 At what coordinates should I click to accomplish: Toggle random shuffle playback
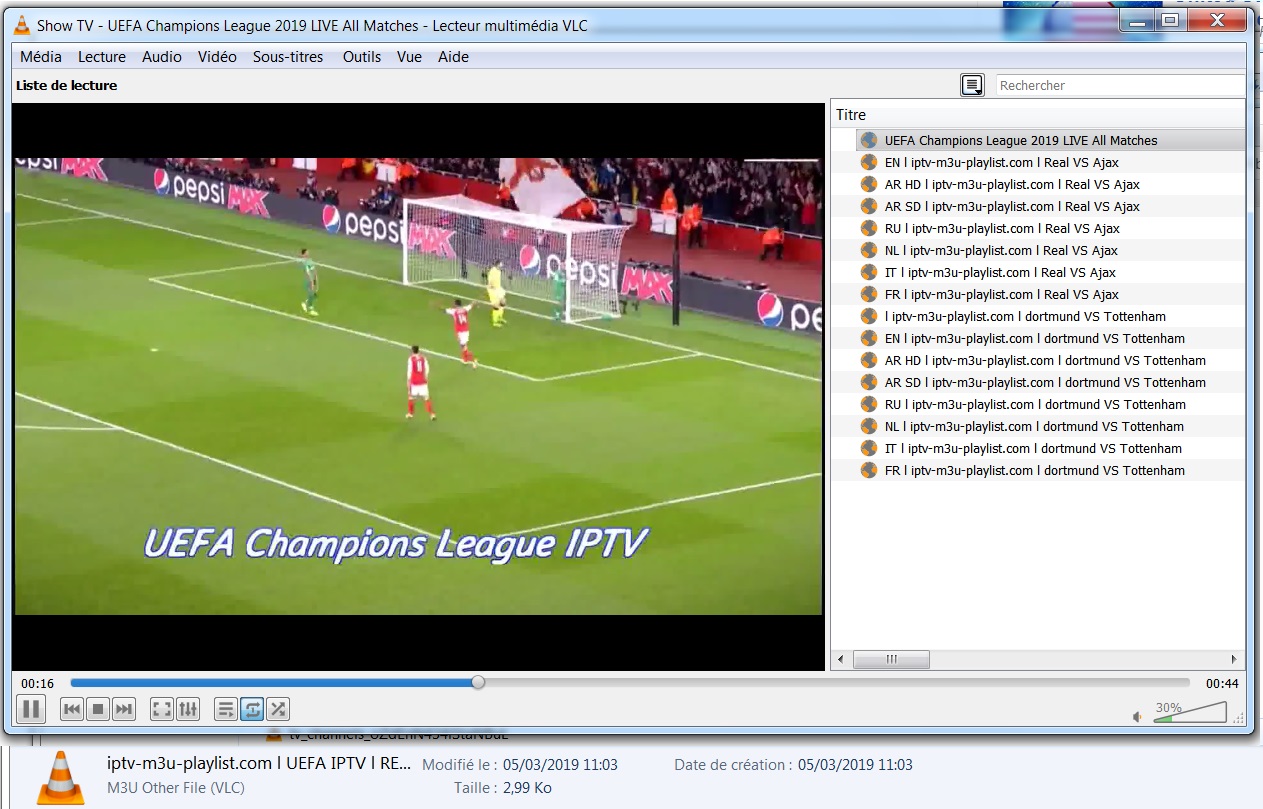pyautogui.click(x=278, y=709)
